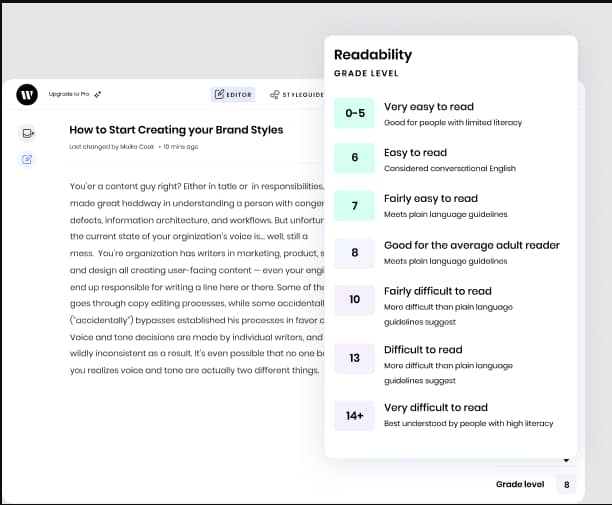
Task: Click into the document body paragraph
Action: 190,278
